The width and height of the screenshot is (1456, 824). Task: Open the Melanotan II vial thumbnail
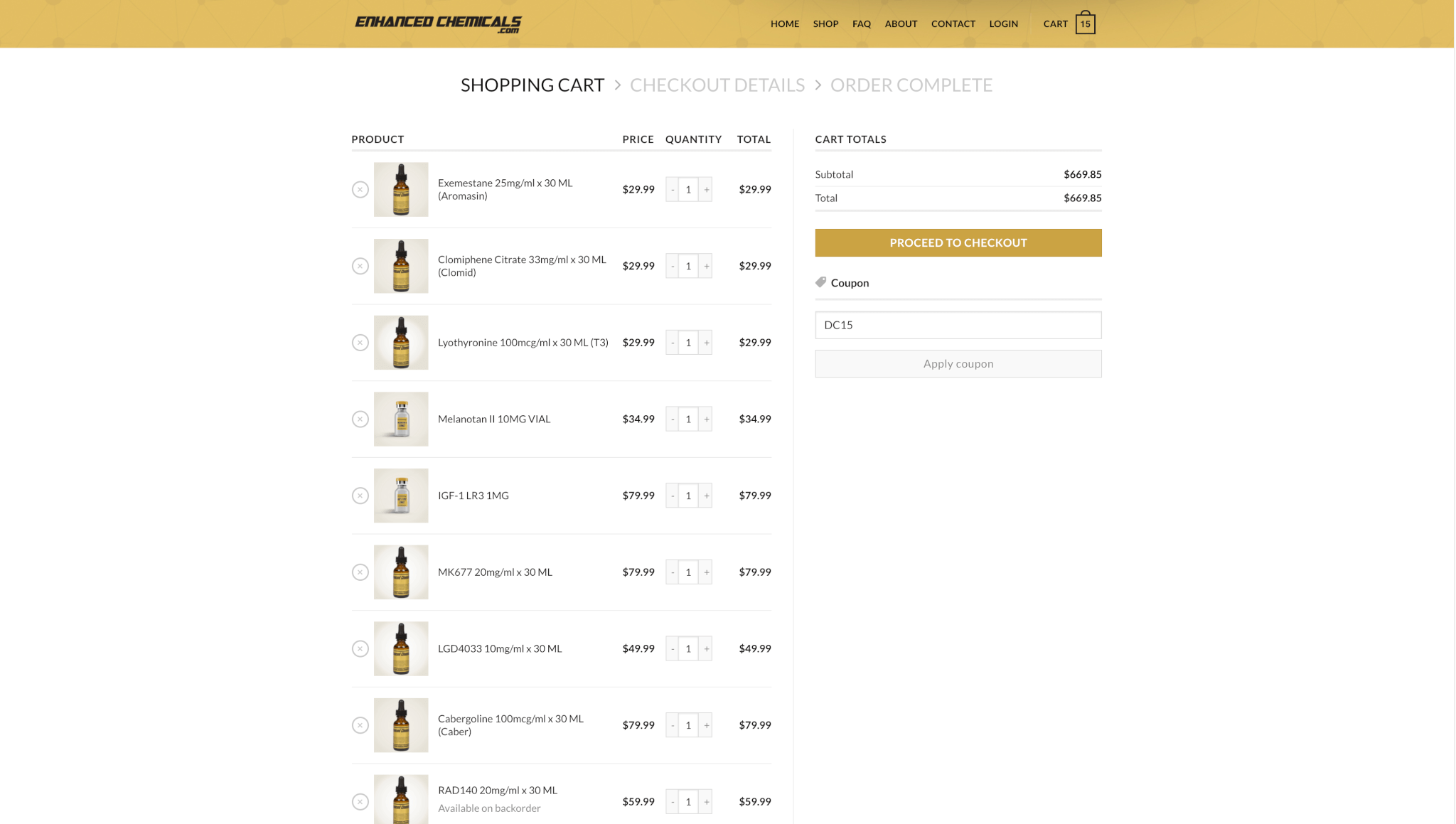tap(401, 419)
